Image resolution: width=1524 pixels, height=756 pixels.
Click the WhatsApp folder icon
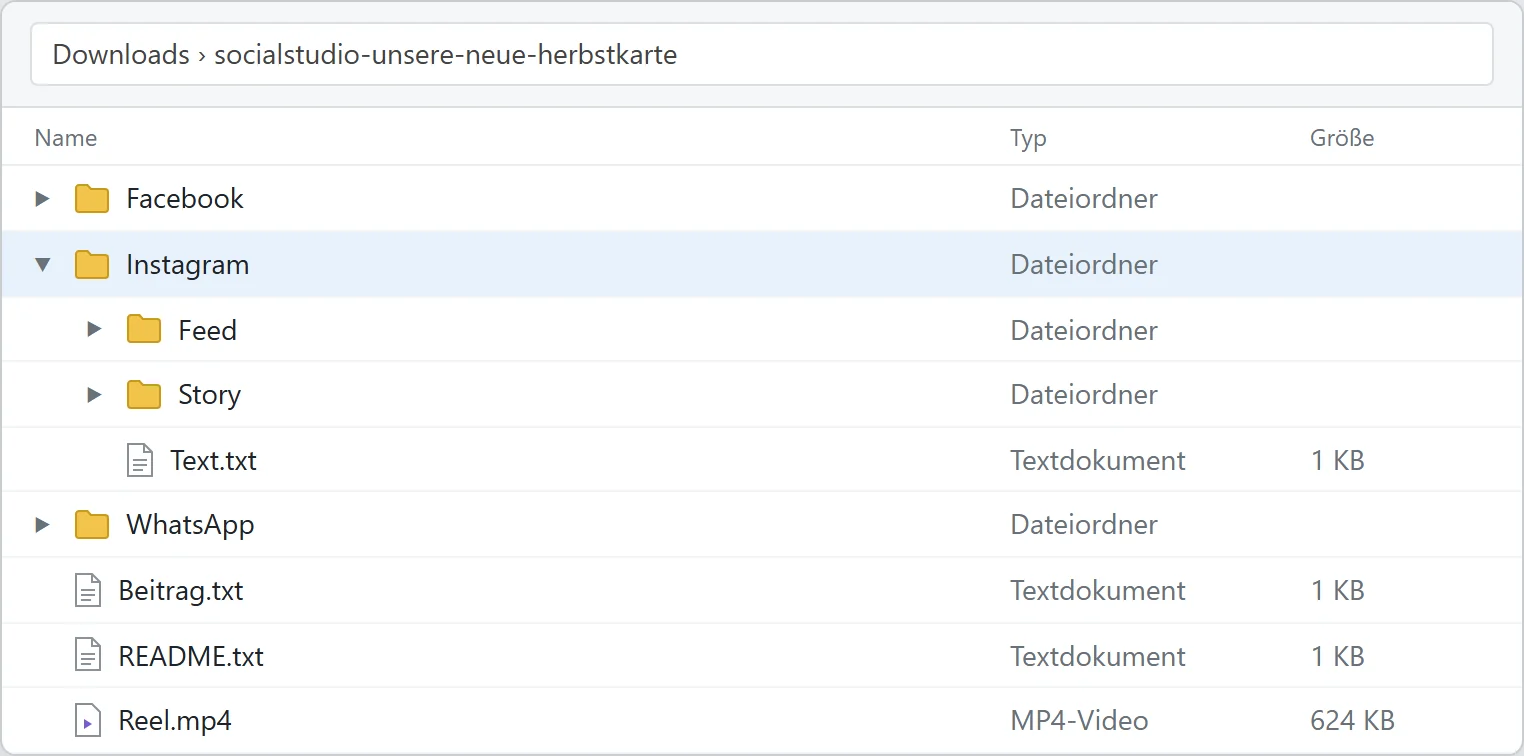(x=92, y=525)
